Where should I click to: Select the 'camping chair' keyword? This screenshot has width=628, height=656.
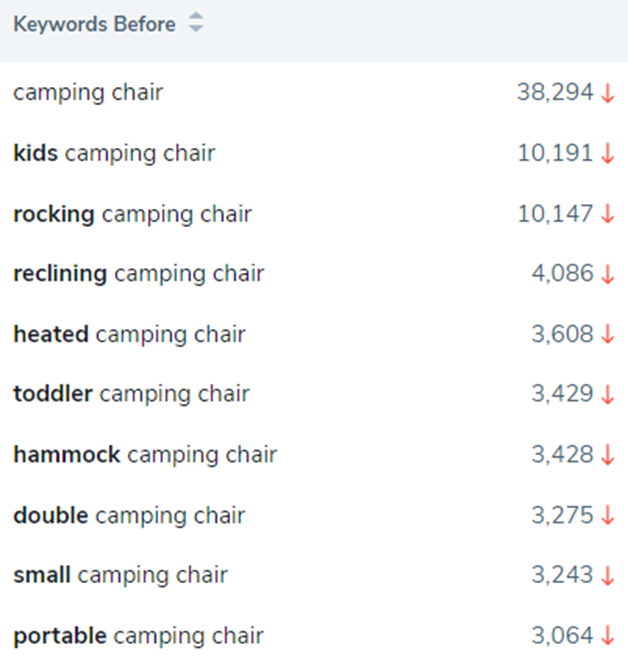pyautogui.click(x=88, y=93)
